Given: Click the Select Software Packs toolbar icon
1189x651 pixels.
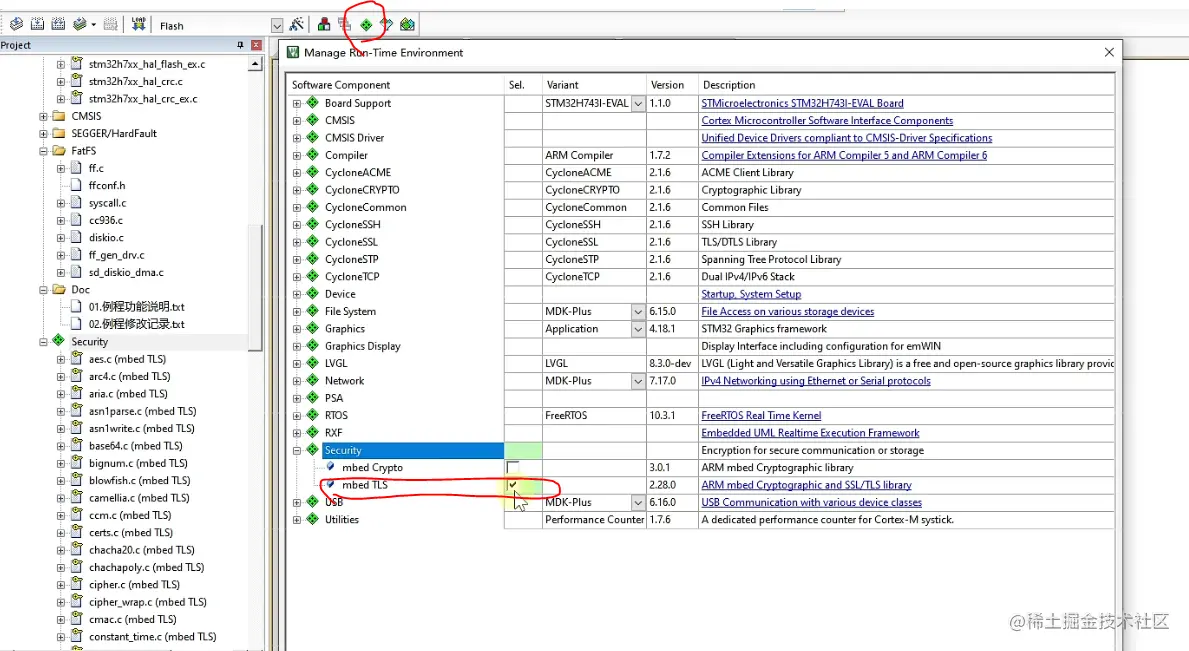Looking at the screenshot, I should [x=387, y=24].
